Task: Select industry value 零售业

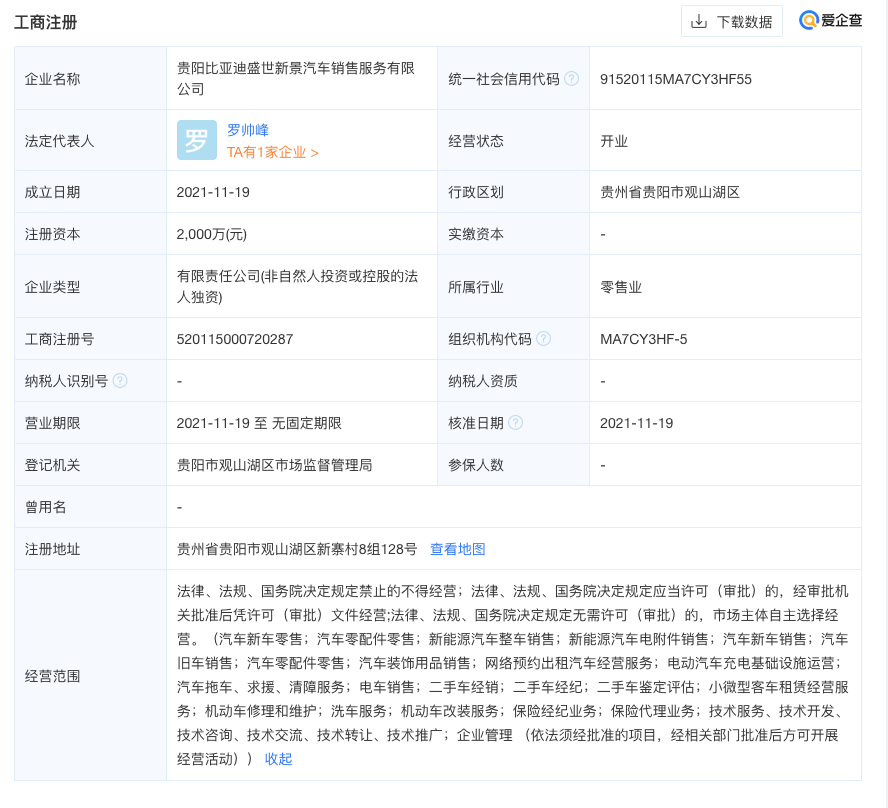Action: click(x=621, y=287)
